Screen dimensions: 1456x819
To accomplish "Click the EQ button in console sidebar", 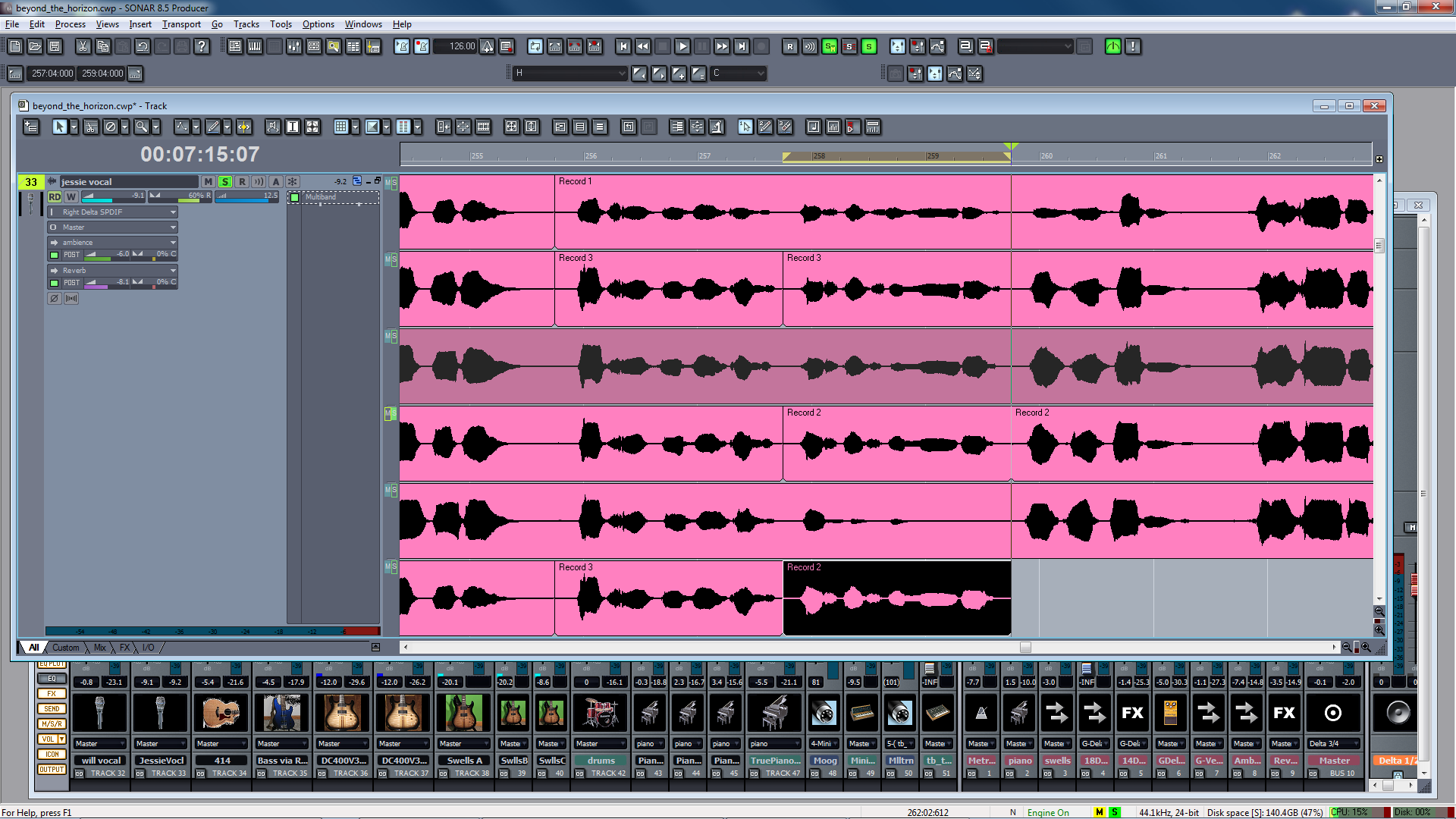I will (52, 679).
